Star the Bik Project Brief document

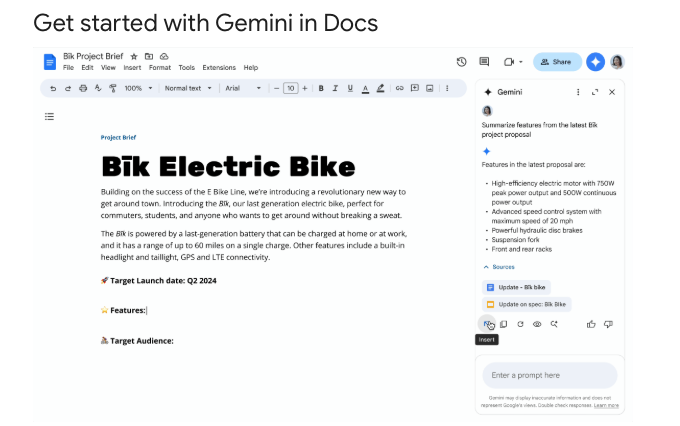tap(134, 56)
